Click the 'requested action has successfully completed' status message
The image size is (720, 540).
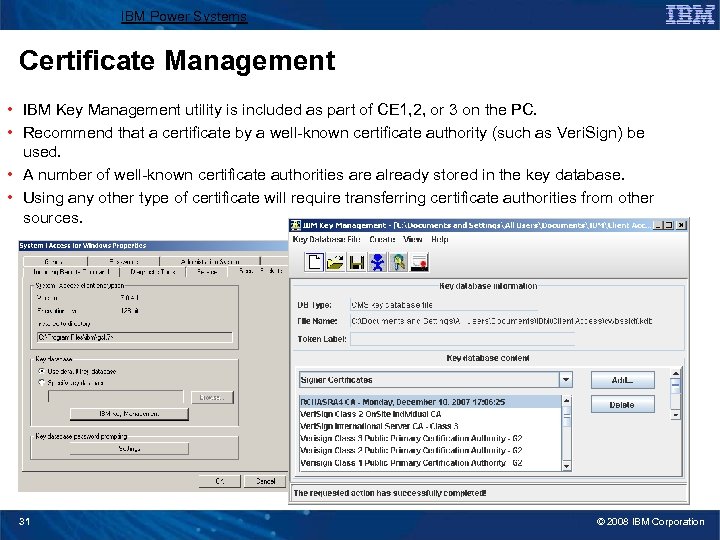click(x=389, y=493)
